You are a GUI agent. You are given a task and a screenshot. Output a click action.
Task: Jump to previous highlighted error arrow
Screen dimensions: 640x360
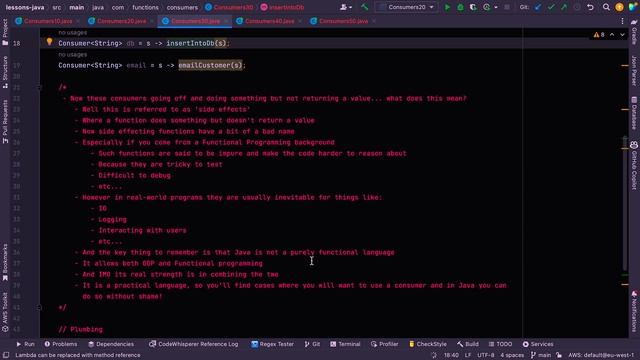tap(612, 35)
